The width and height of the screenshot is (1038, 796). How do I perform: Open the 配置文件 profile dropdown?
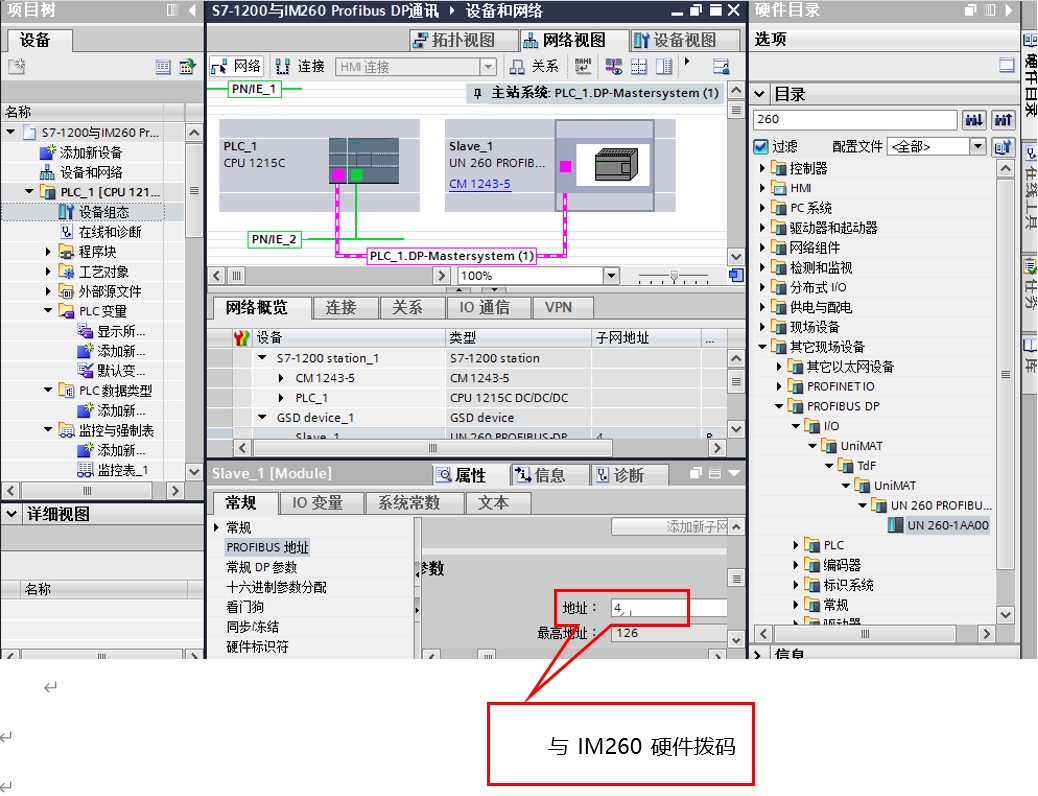click(978, 147)
